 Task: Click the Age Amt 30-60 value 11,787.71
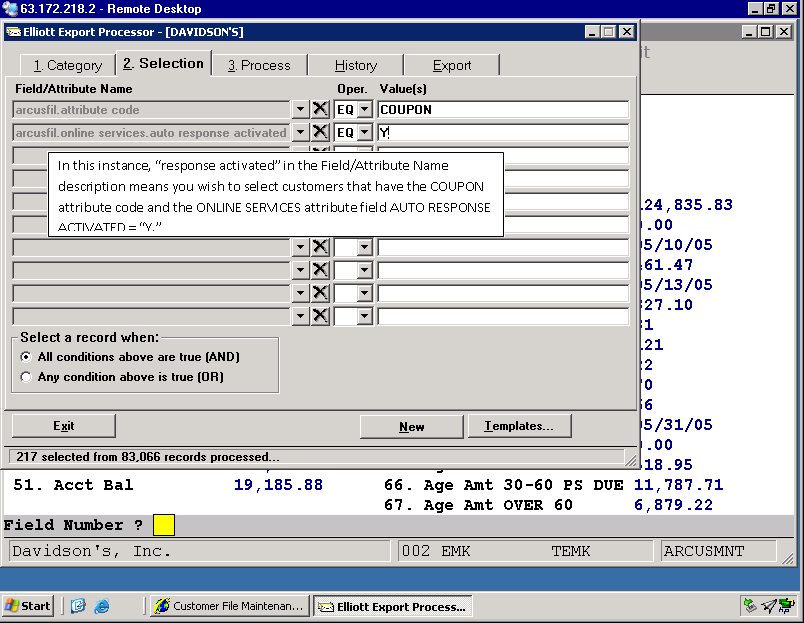pyautogui.click(x=678, y=485)
